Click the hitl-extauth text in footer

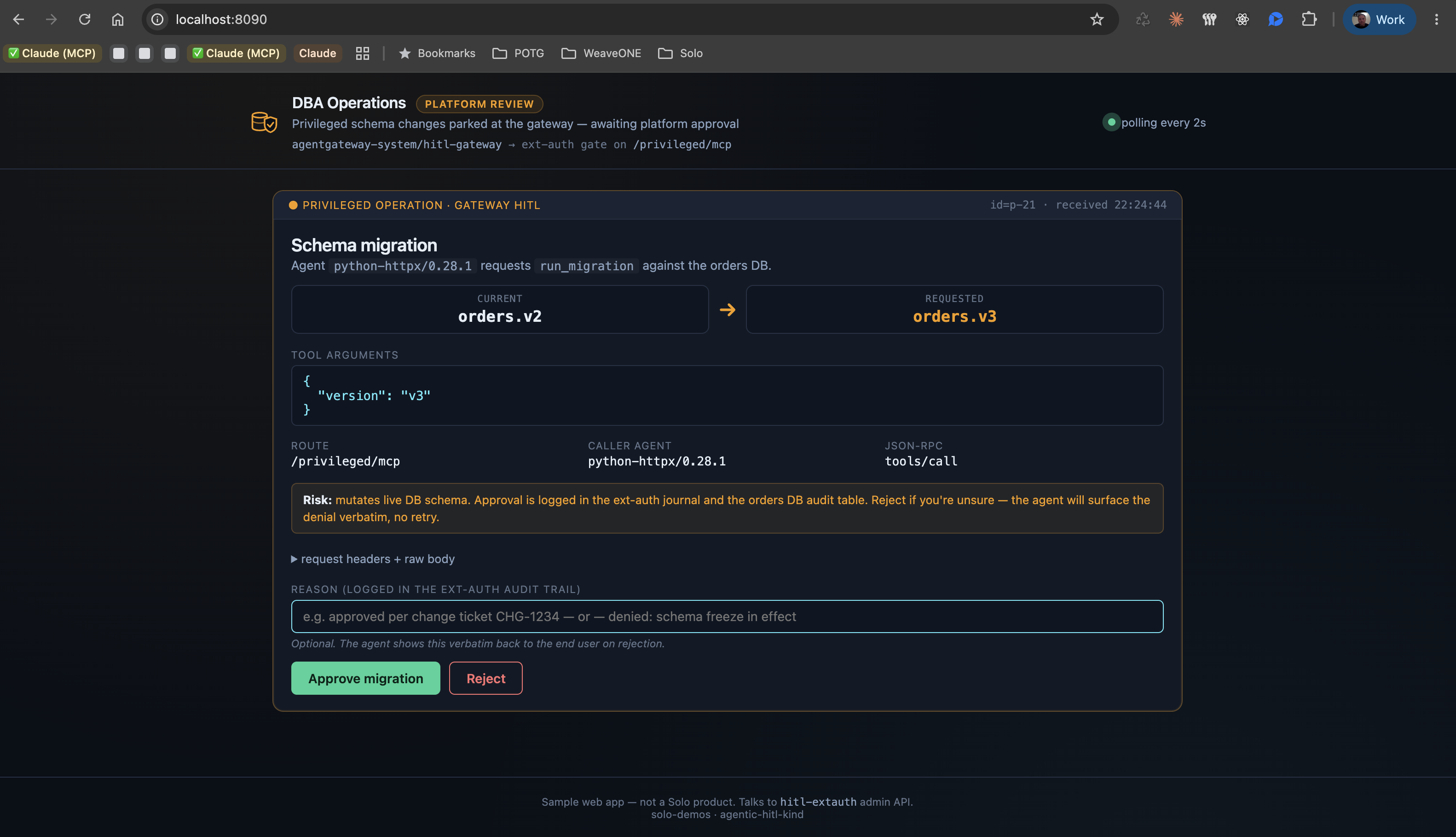tap(818, 802)
